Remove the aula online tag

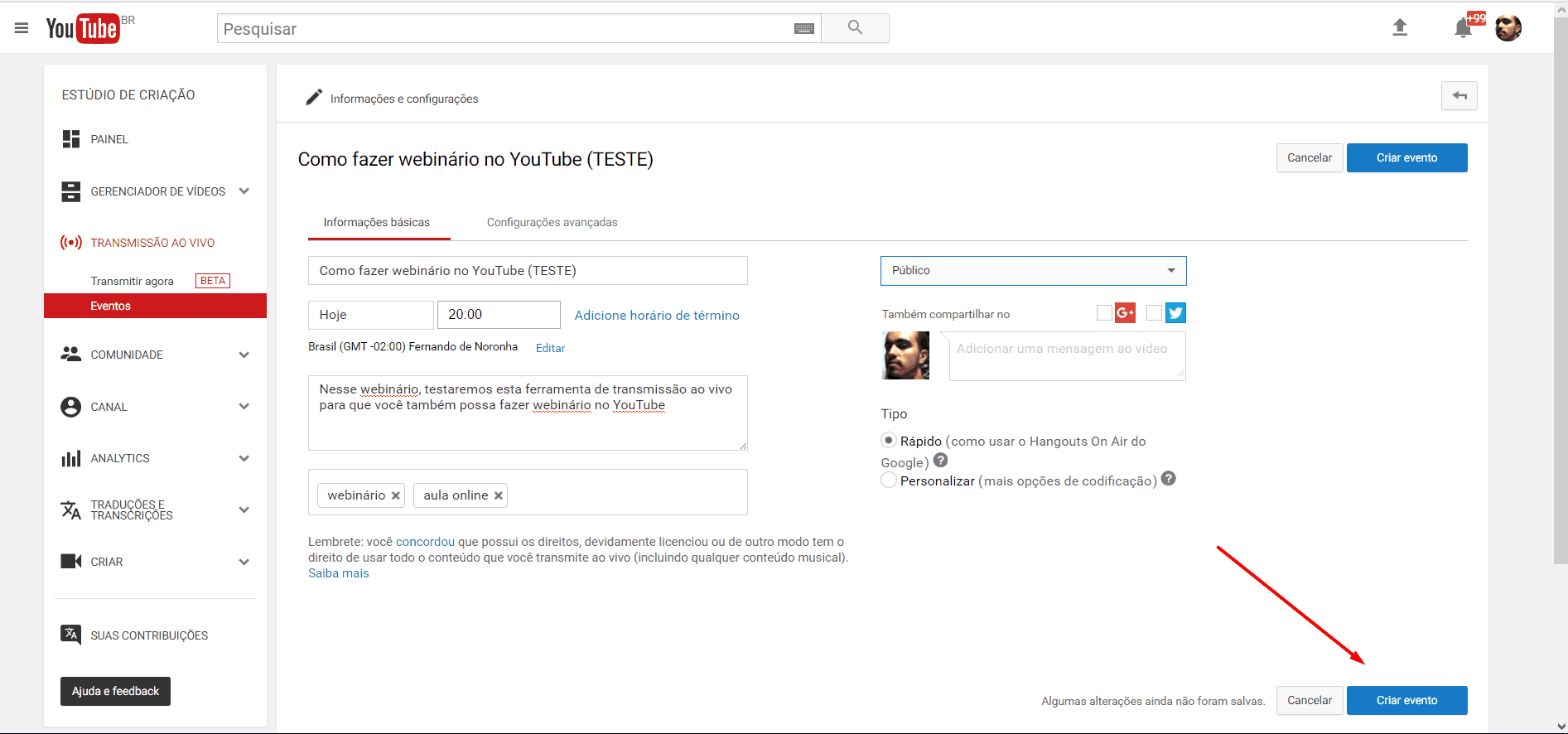499,495
